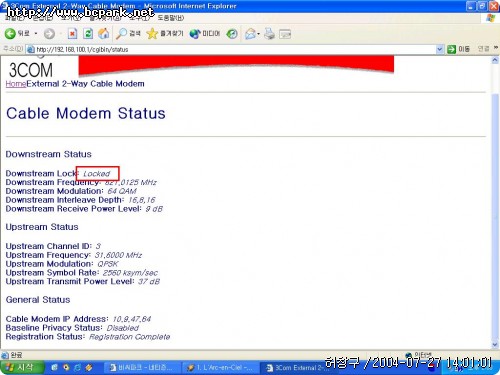Image resolution: width=500 pixels, height=375 pixels.
Task: Click the Internet zone indicator in status bar
Action: click(418, 355)
